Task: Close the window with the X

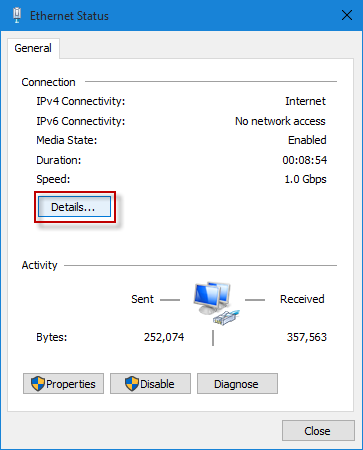Action: [347, 15]
